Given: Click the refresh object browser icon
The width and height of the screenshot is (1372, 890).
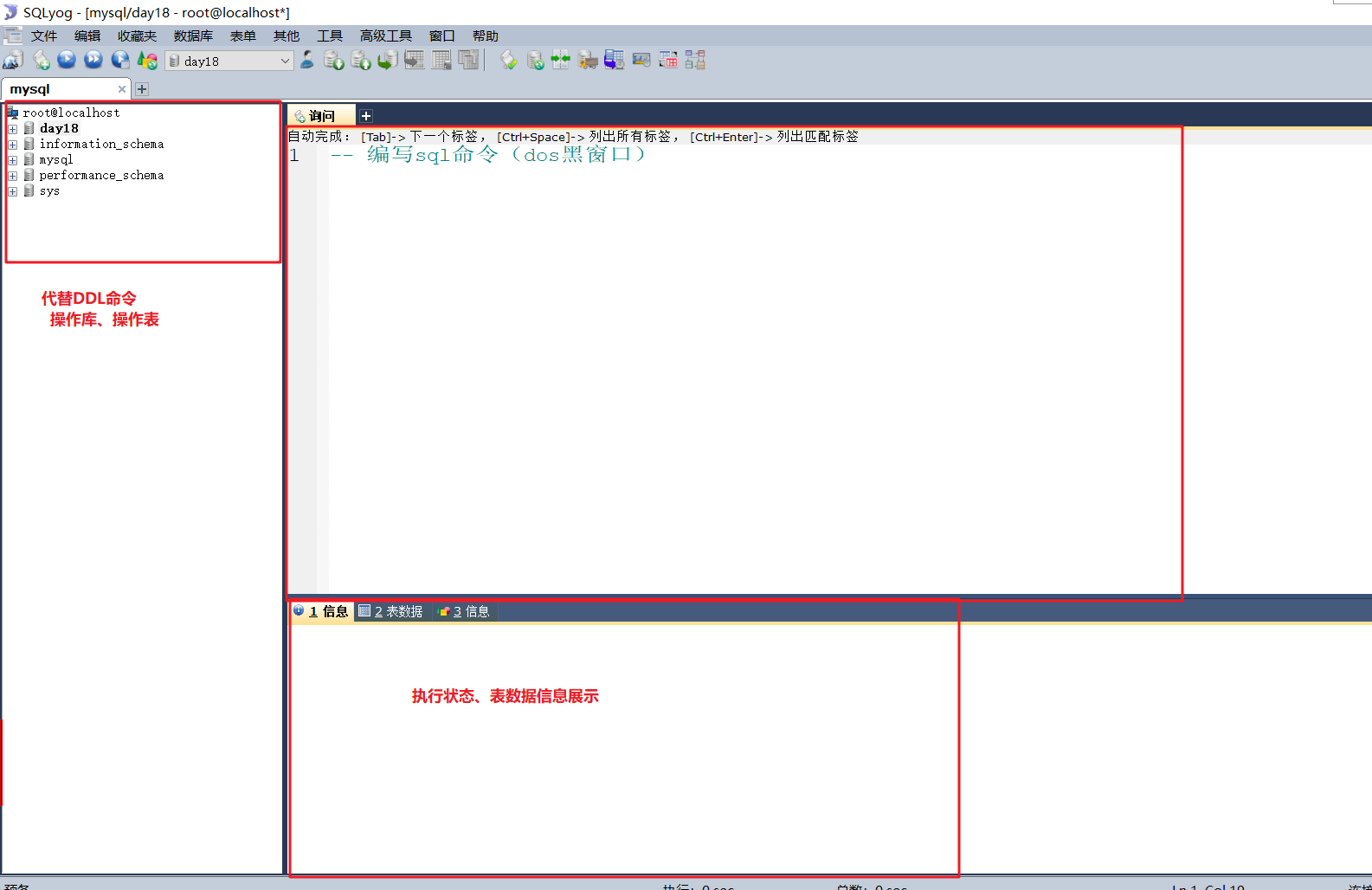Looking at the screenshot, I should (x=147, y=60).
